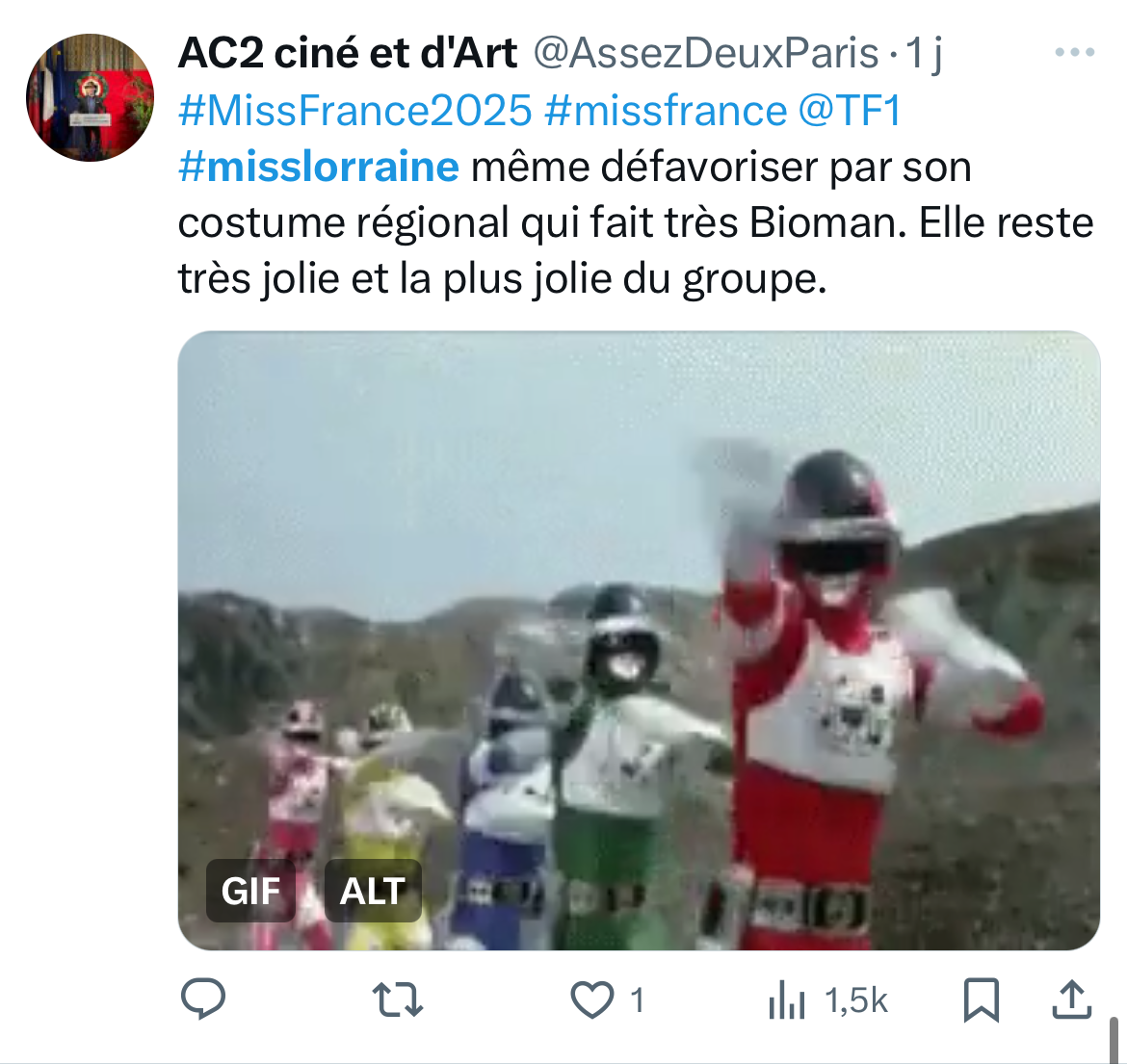Viewport: 1127px width, 1064px height.
Task: Show the ALT image description badge
Action: click(373, 891)
